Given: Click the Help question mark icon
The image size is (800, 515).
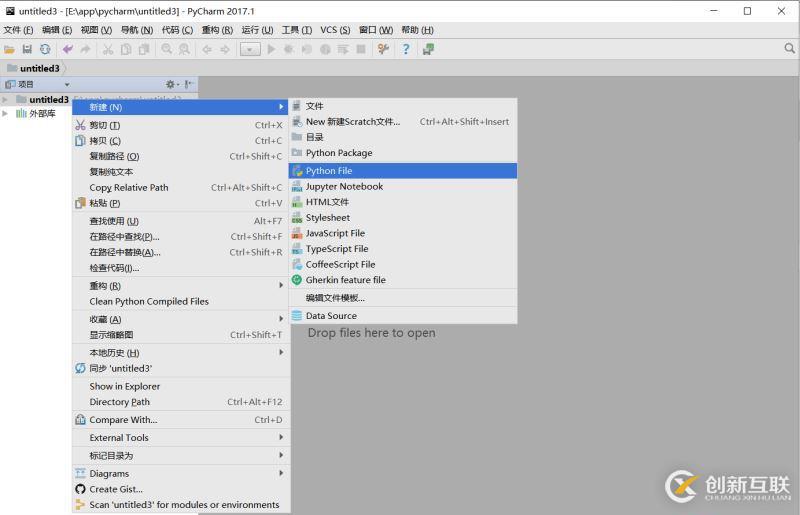Looking at the screenshot, I should point(406,50).
